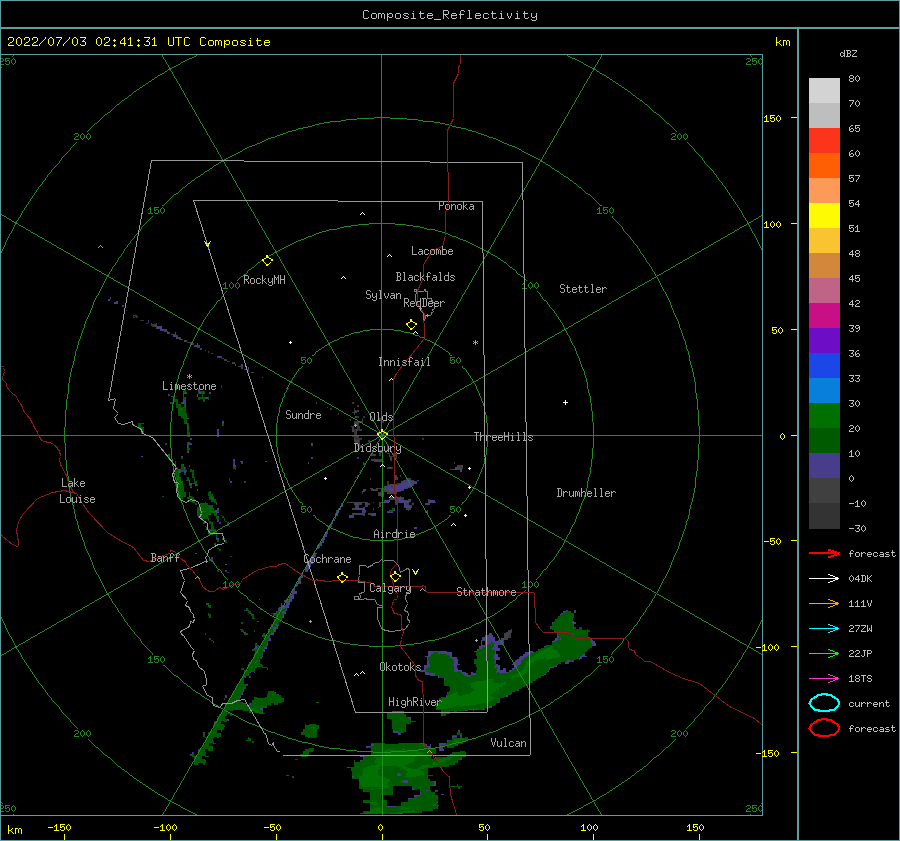
Task: Click the yellow diamond marker inside Calgary outline
Action: point(395,576)
